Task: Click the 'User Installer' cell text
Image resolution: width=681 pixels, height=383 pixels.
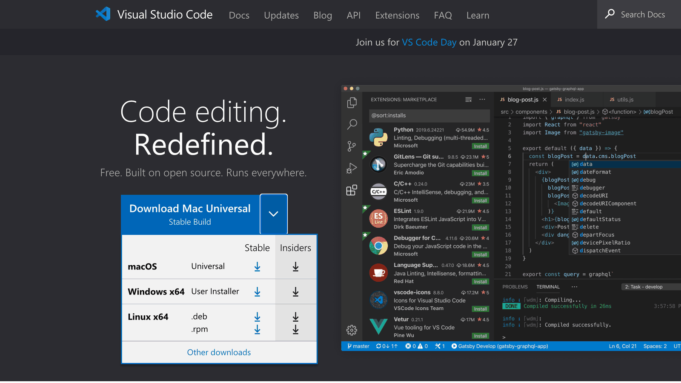Action: point(215,291)
